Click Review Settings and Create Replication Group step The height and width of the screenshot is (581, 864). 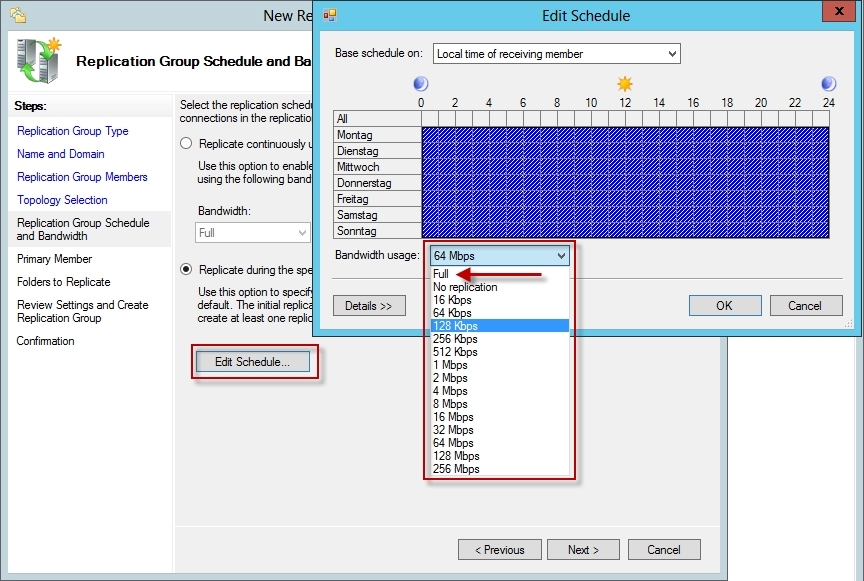tap(83, 311)
